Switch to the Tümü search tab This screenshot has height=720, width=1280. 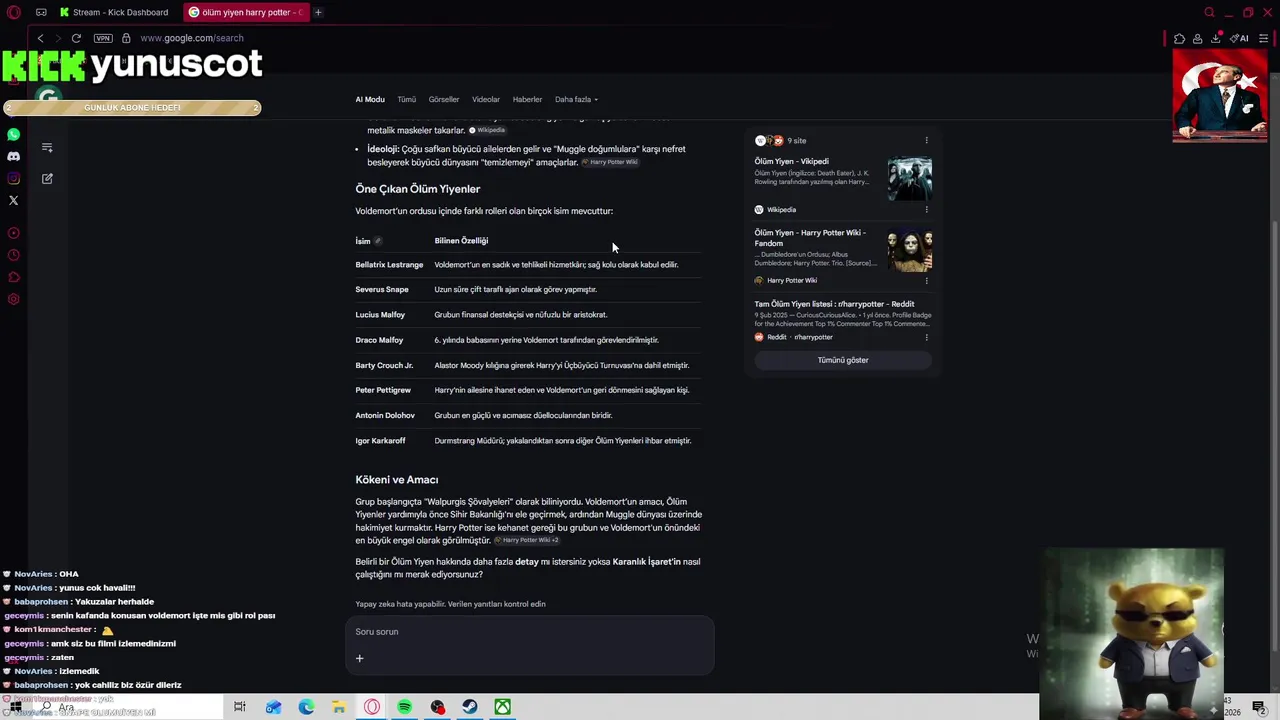[406, 99]
